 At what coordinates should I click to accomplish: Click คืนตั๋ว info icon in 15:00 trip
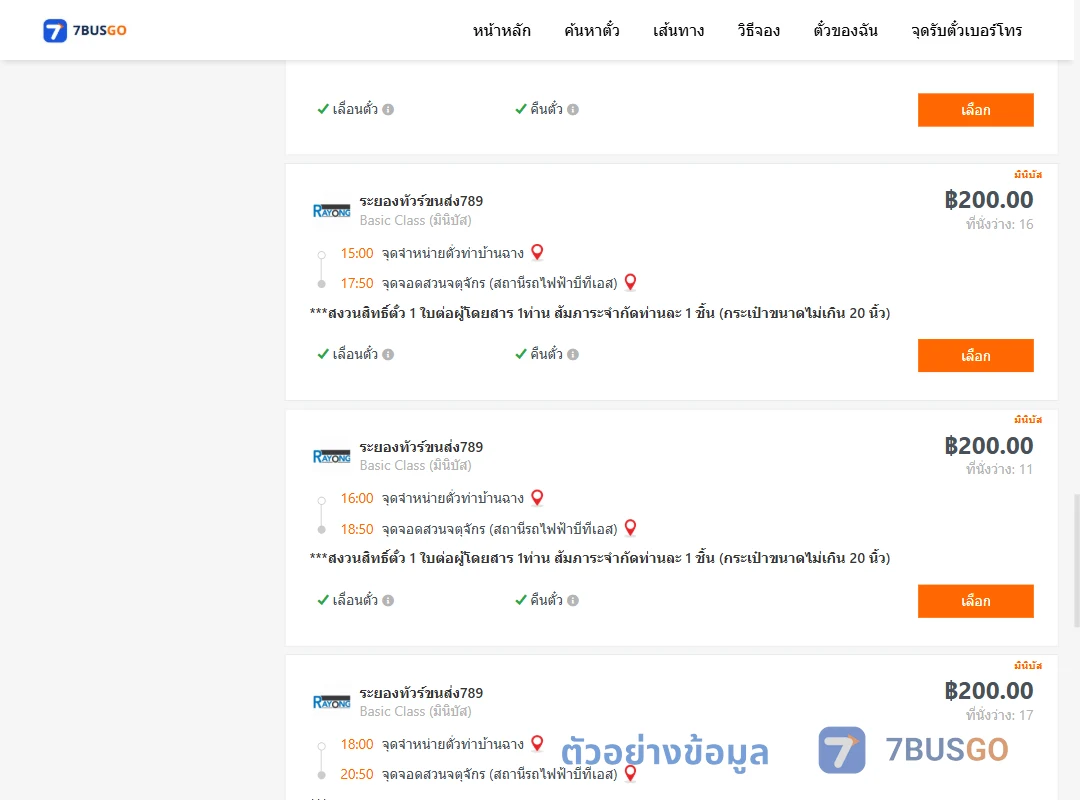[x=573, y=354]
